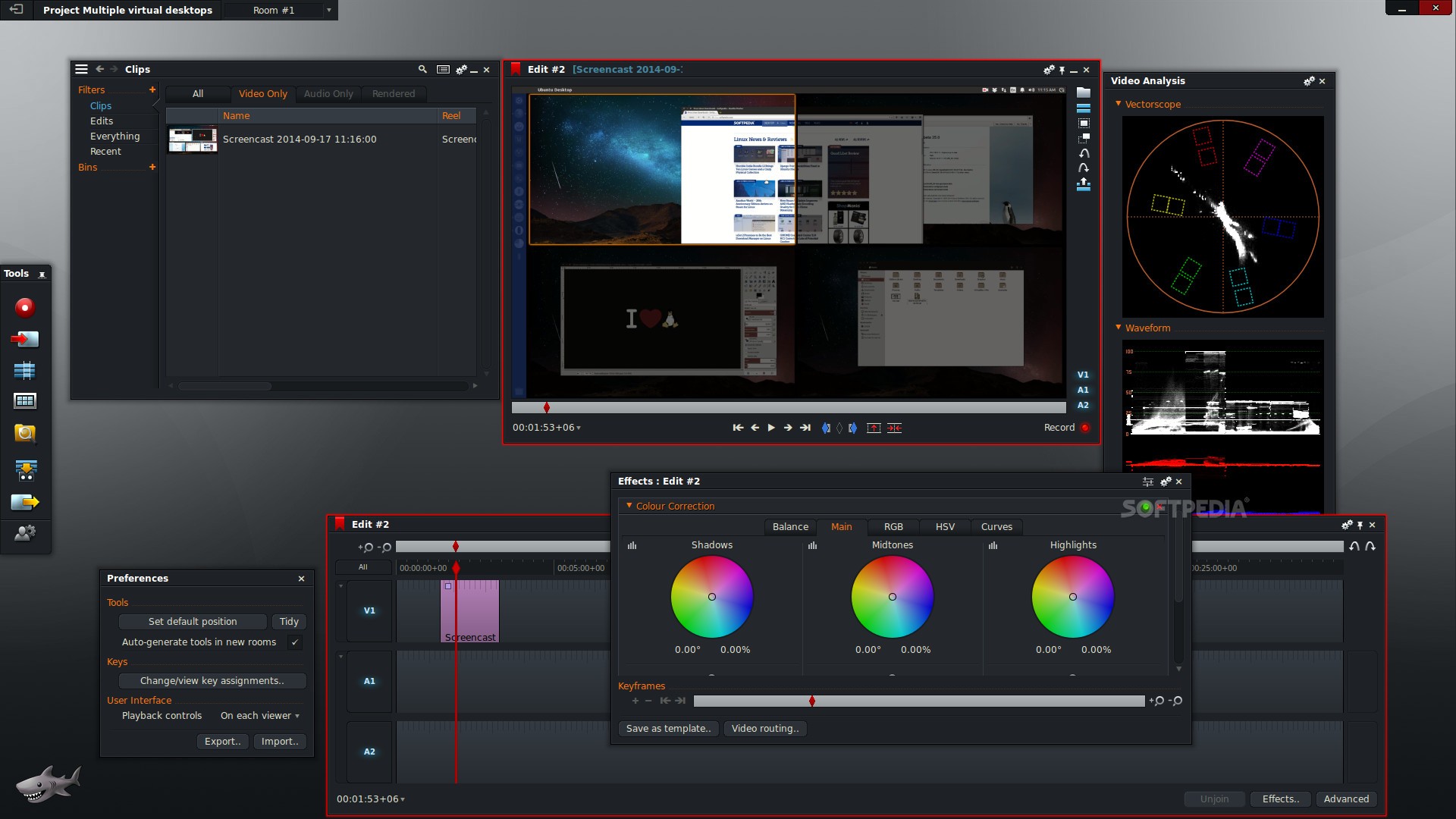Viewport: 1456px width, 819px height.
Task: Click Save as template.. button
Action: point(667,729)
